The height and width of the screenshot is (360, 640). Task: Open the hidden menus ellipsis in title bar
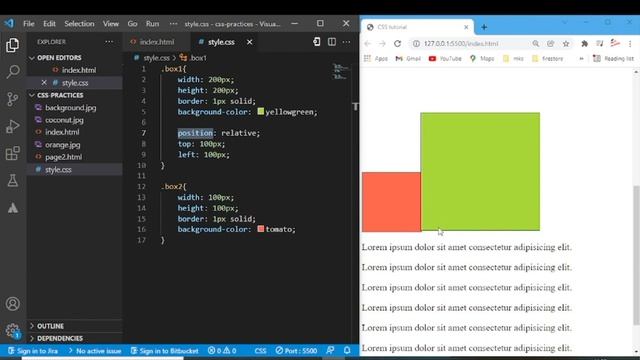(173, 24)
